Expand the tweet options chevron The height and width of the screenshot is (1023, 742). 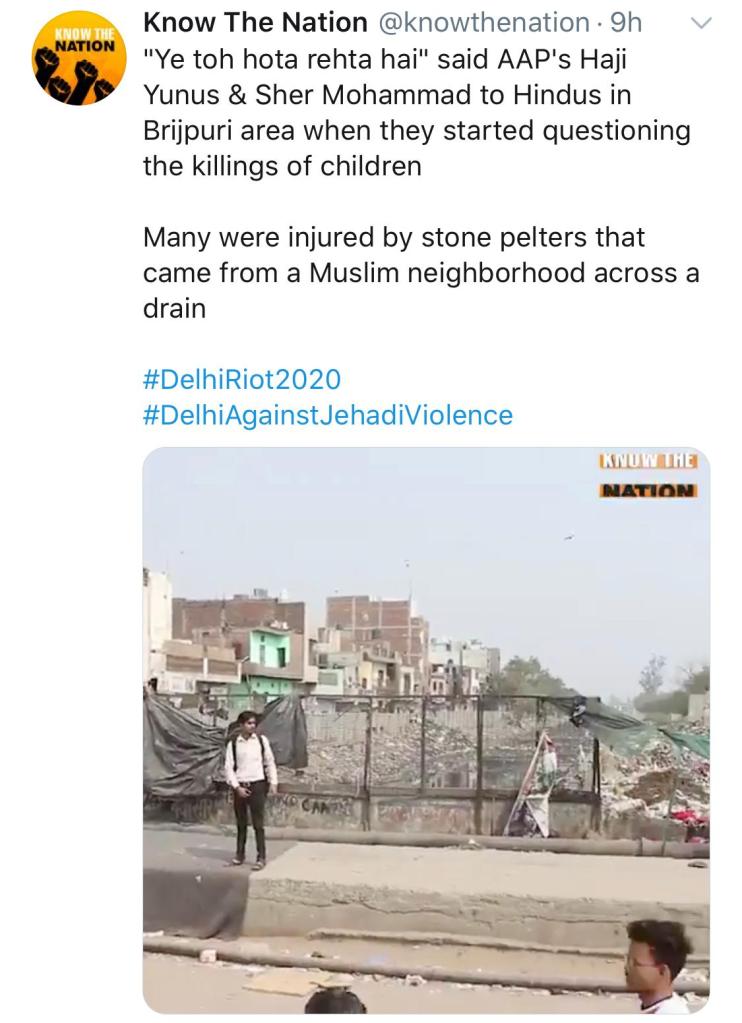[x=702, y=21]
